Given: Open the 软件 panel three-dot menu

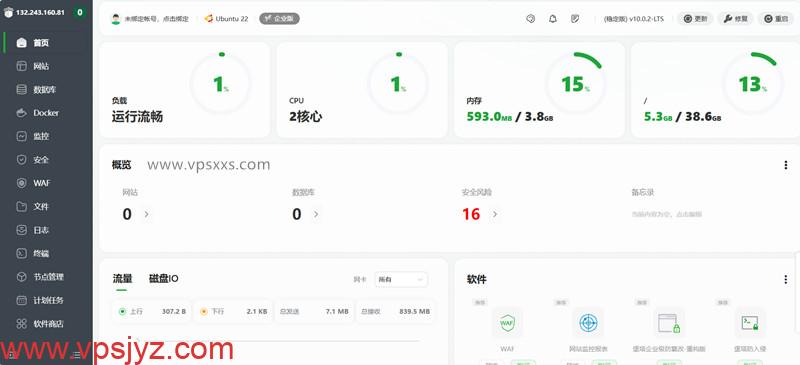Looking at the screenshot, I should pos(786,279).
